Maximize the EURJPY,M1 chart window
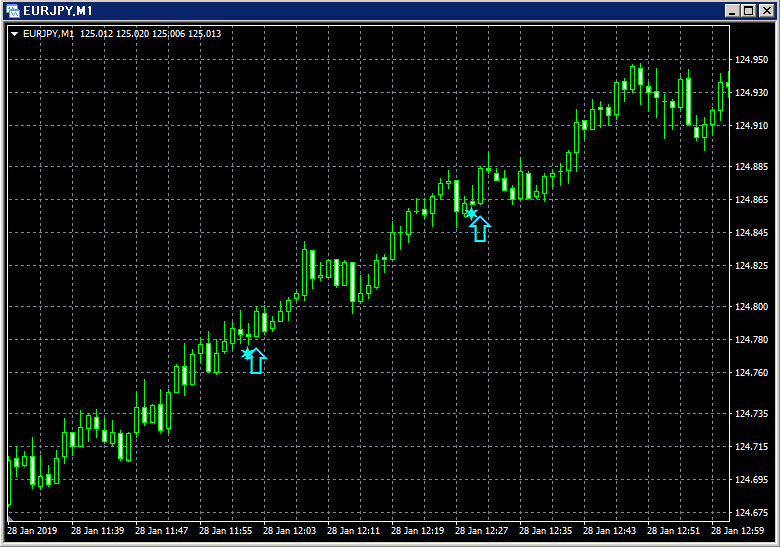Image resolution: width=780 pixels, height=547 pixels. point(748,10)
